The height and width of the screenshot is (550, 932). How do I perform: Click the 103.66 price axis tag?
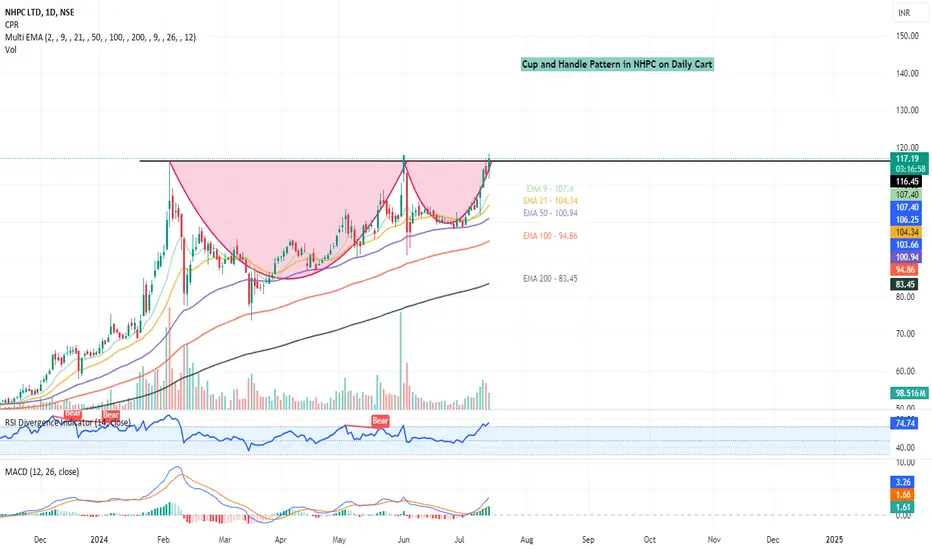pos(908,244)
